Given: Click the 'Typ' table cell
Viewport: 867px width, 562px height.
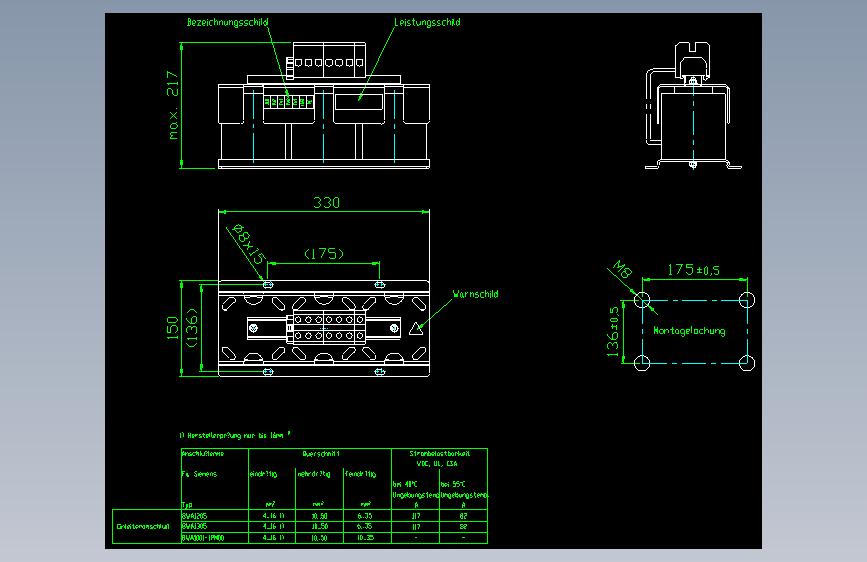Looking at the screenshot, I should 187,505.
